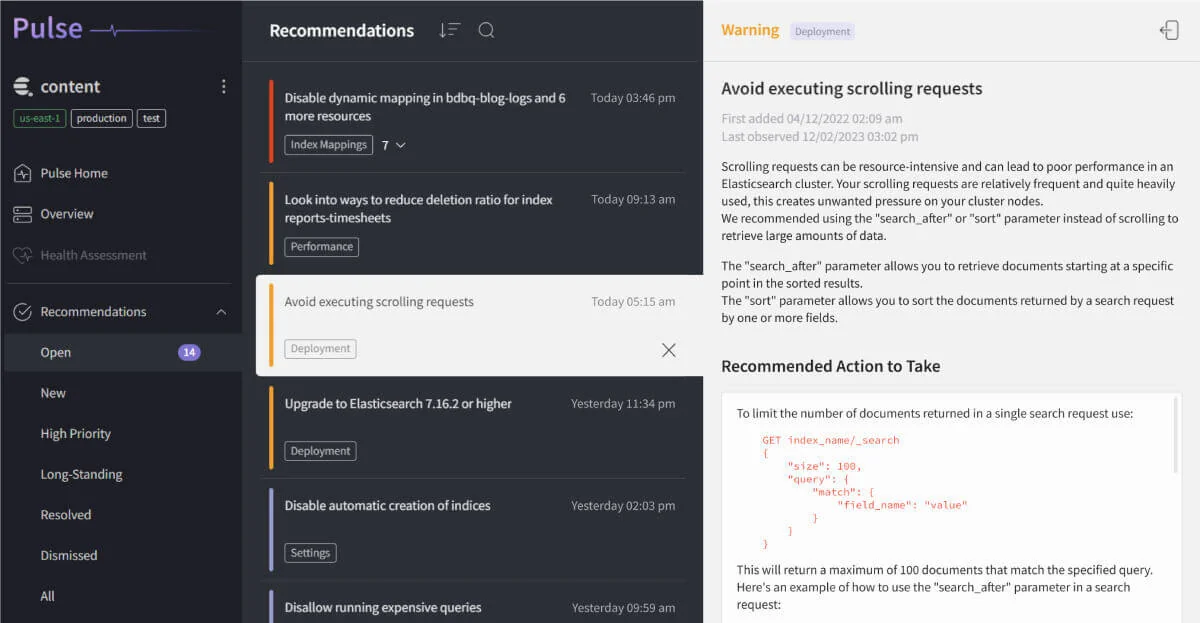The image size is (1200, 623).
Task: Dismiss the scrolling requests card with X
Action: (668, 350)
